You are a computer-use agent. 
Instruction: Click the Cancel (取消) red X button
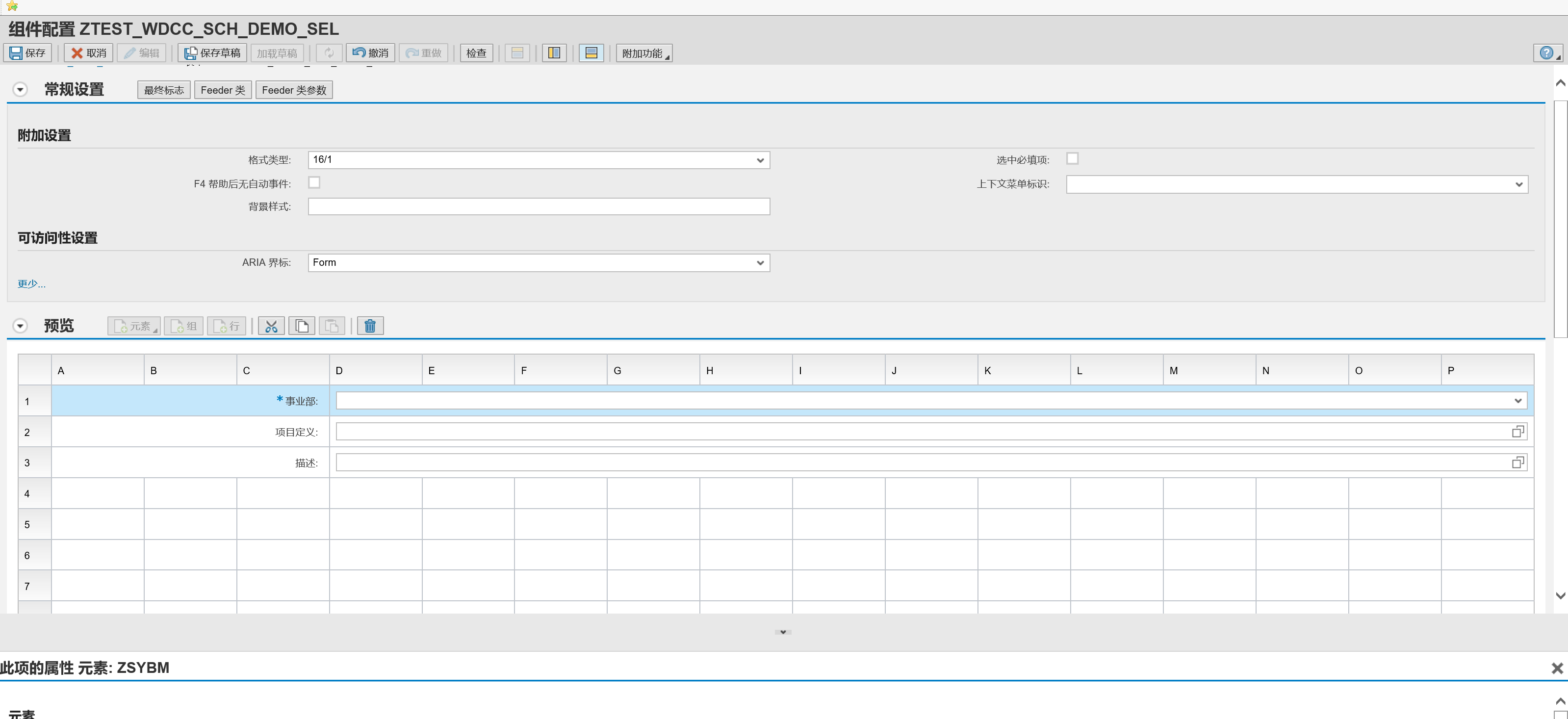88,53
